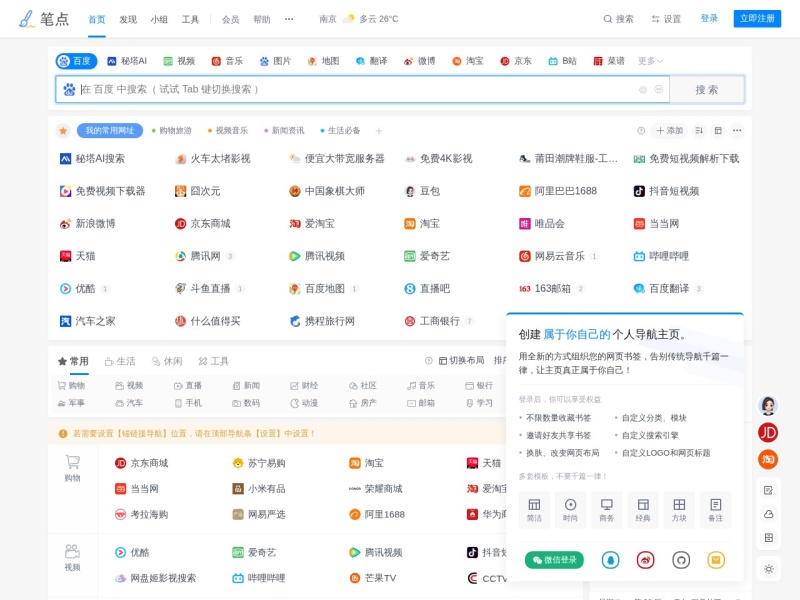
Task: Click the star favorites icon
Action: pyautogui.click(x=63, y=131)
